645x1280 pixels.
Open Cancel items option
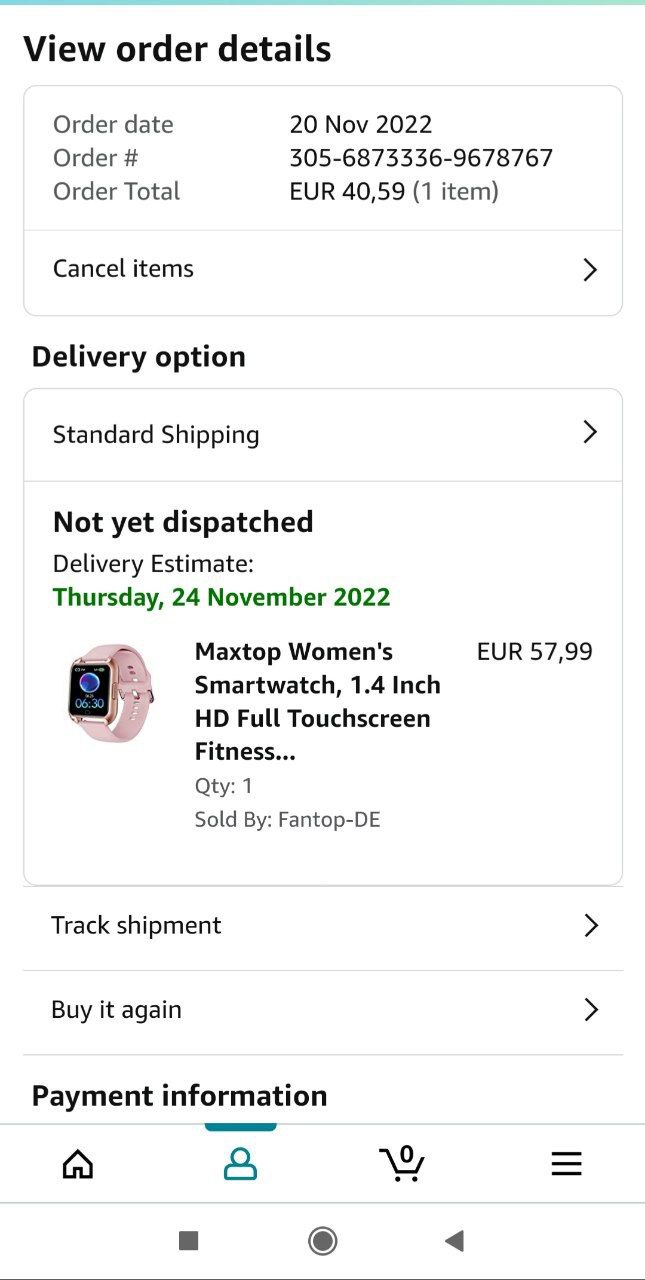[123, 269]
